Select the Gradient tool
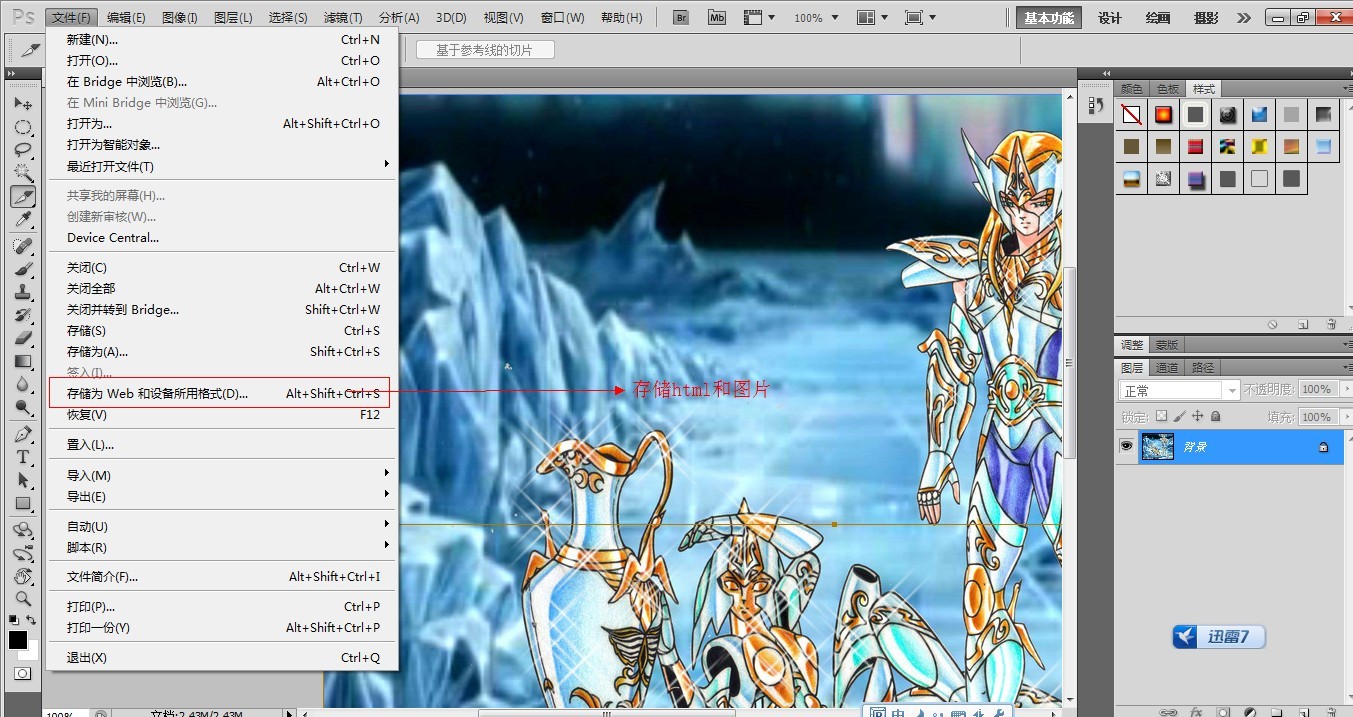The image size is (1353, 717). 23,361
